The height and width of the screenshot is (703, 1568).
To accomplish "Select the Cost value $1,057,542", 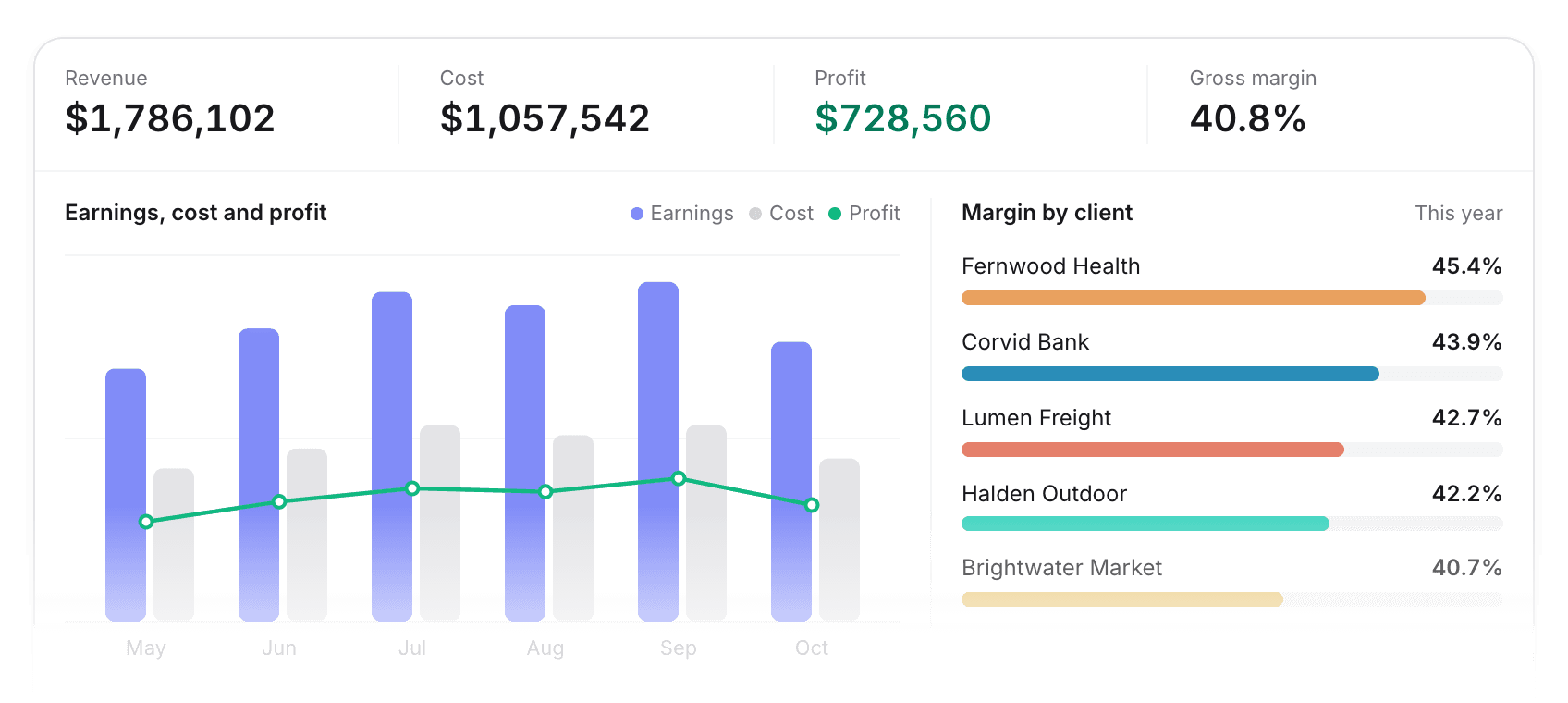I will (545, 118).
